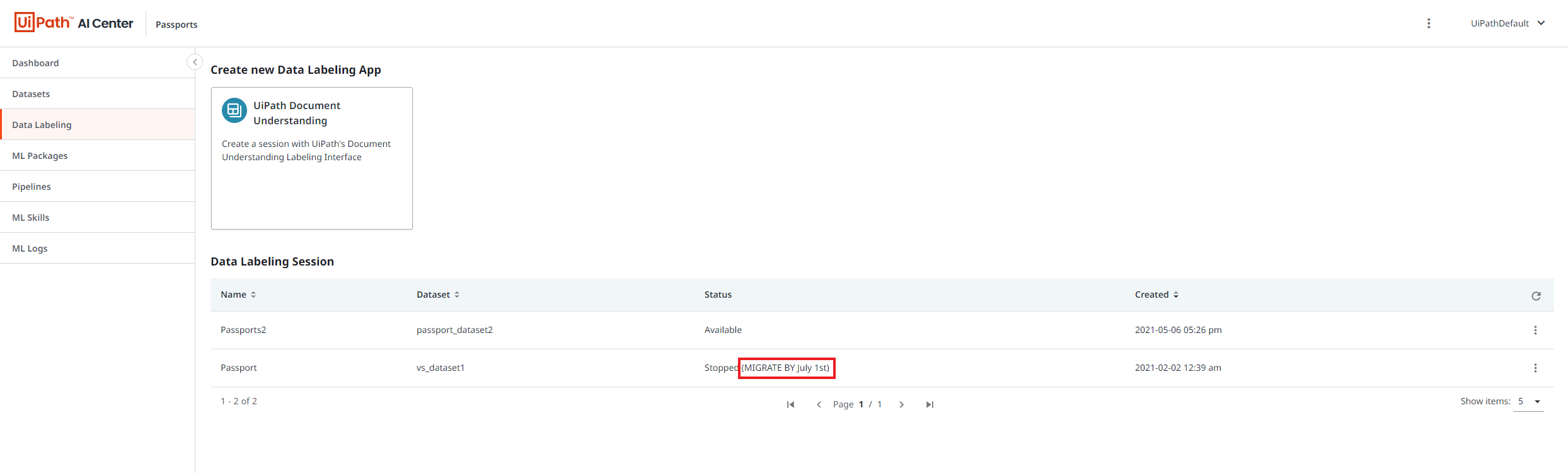Expand the UiPathDefault tenant dropdown
Image resolution: width=1568 pixels, height=473 pixels.
(x=1507, y=23)
